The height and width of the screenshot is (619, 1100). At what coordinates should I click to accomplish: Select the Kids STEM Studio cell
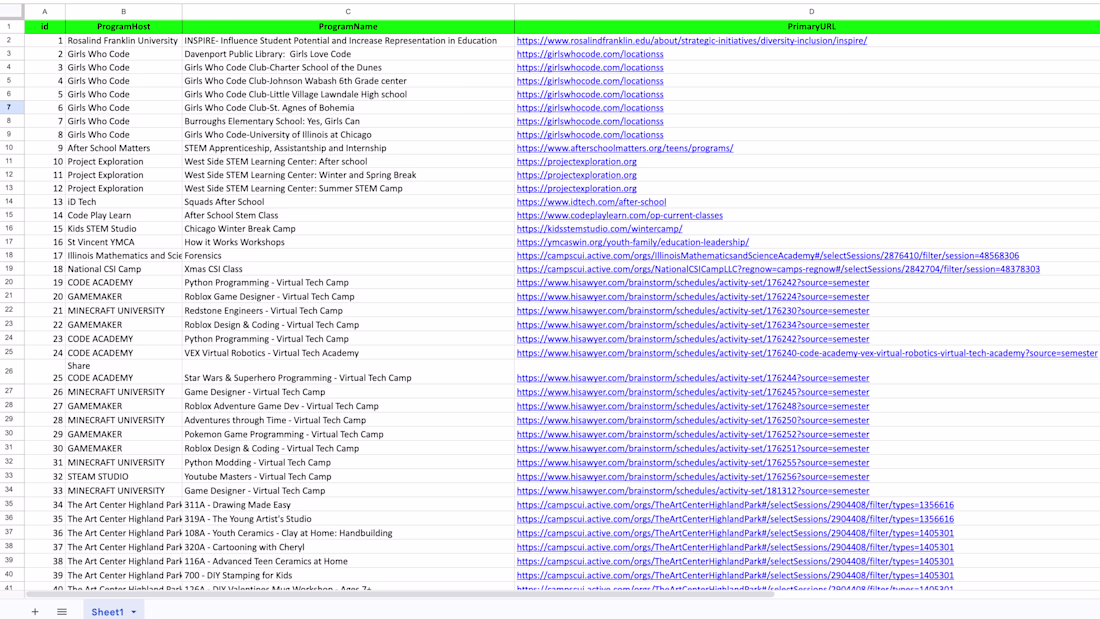click(x=123, y=229)
